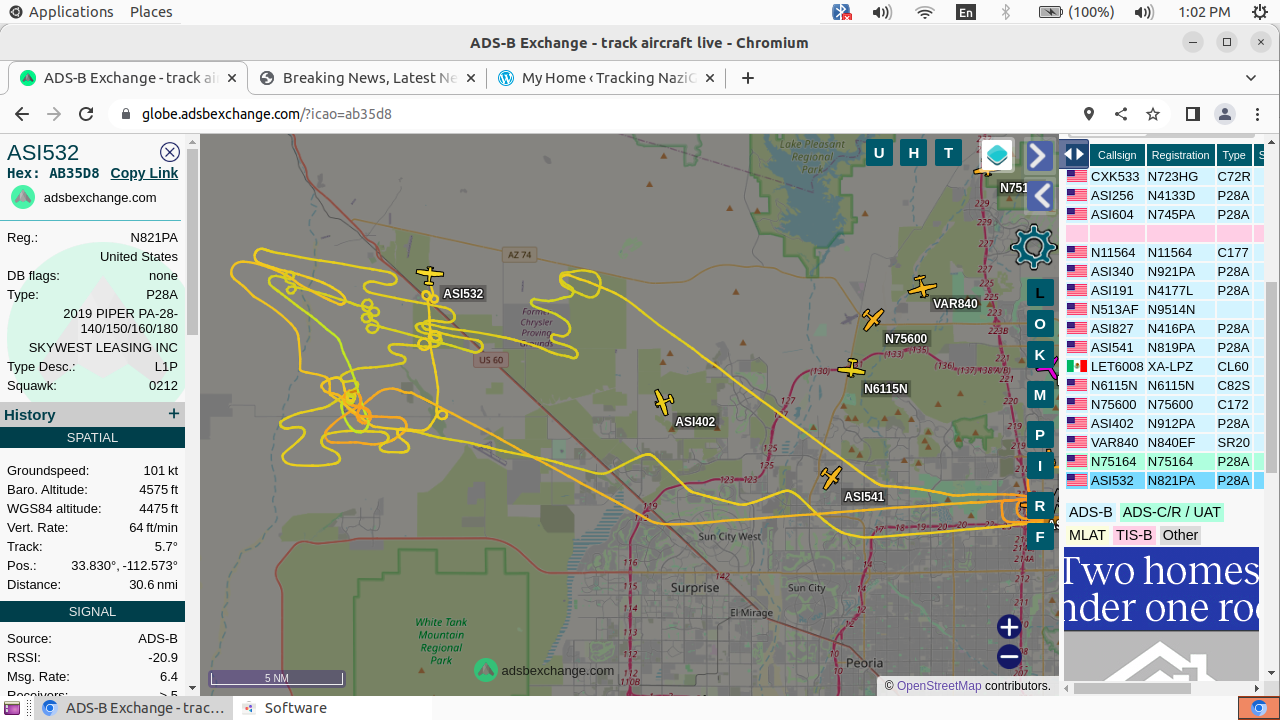Toggle the U map button

coord(879,152)
